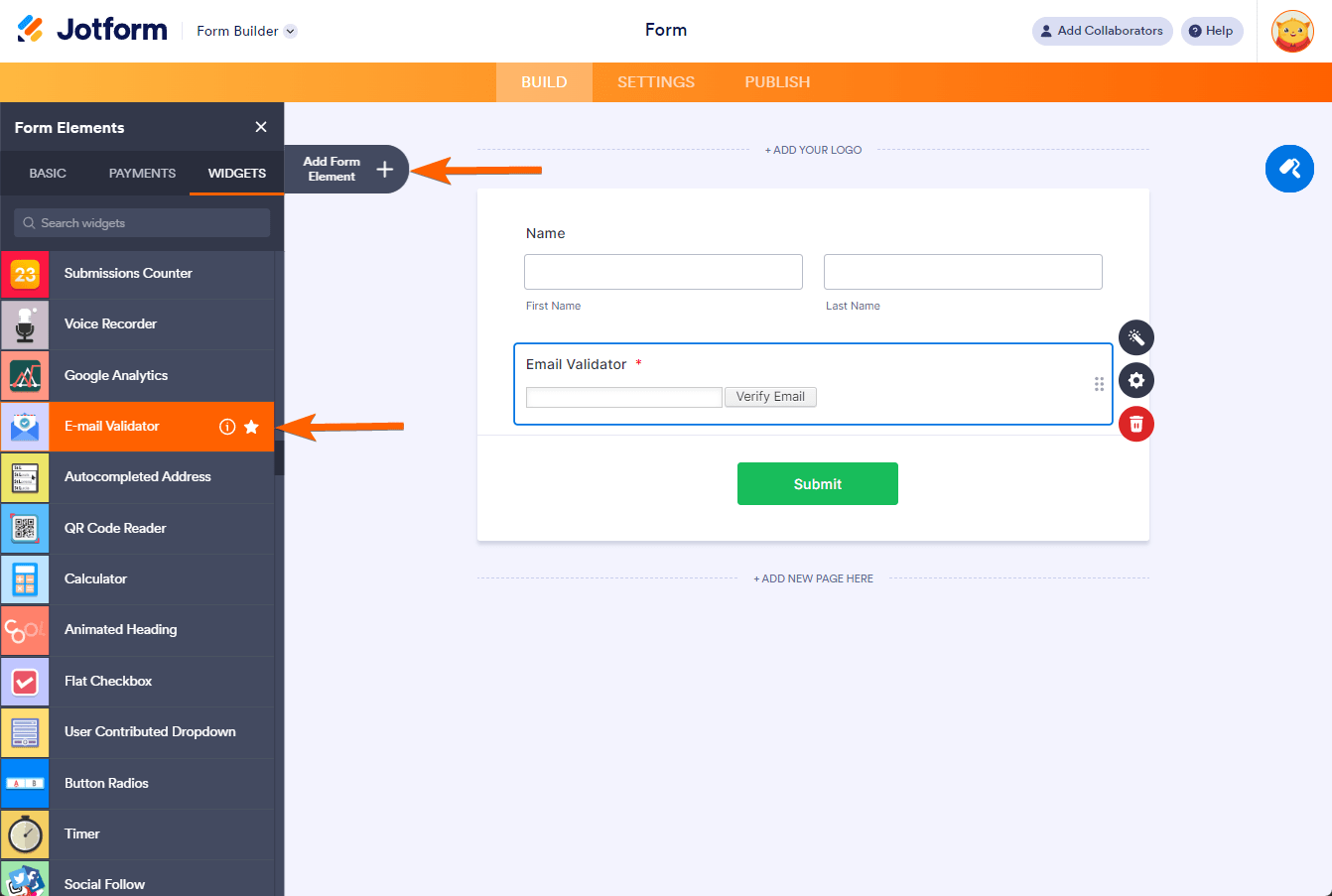The image size is (1332, 896).
Task: Select the PAYMENTS elements tab
Action: [x=142, y=173]
